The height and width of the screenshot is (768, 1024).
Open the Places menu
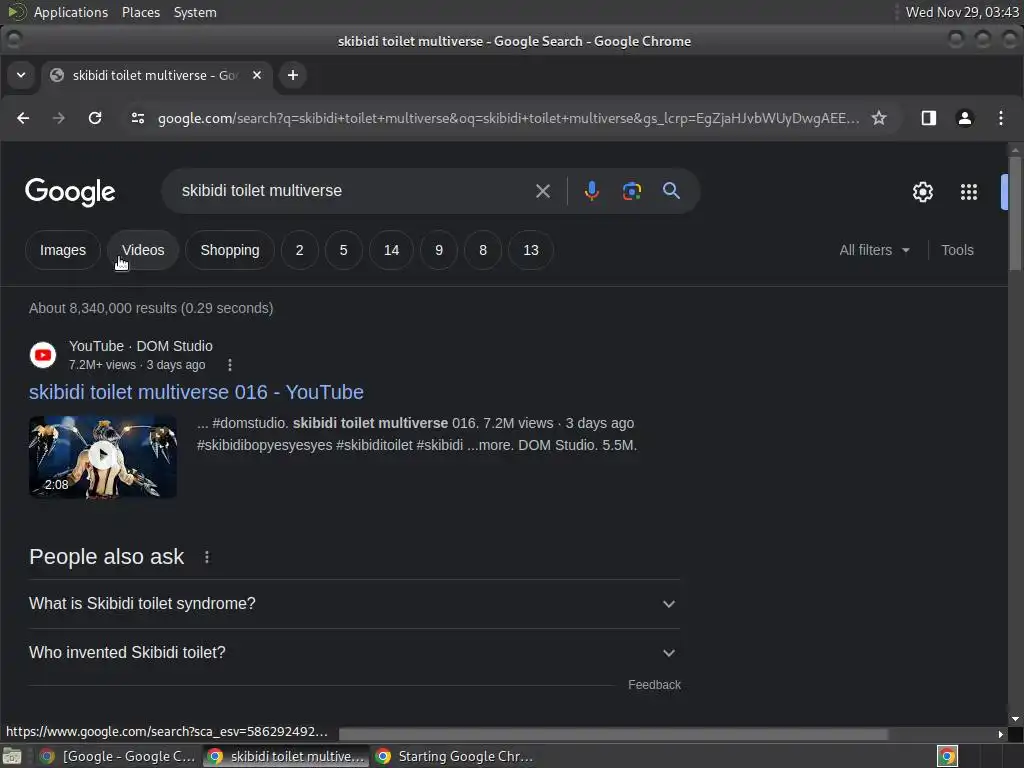tap(140, 12)
